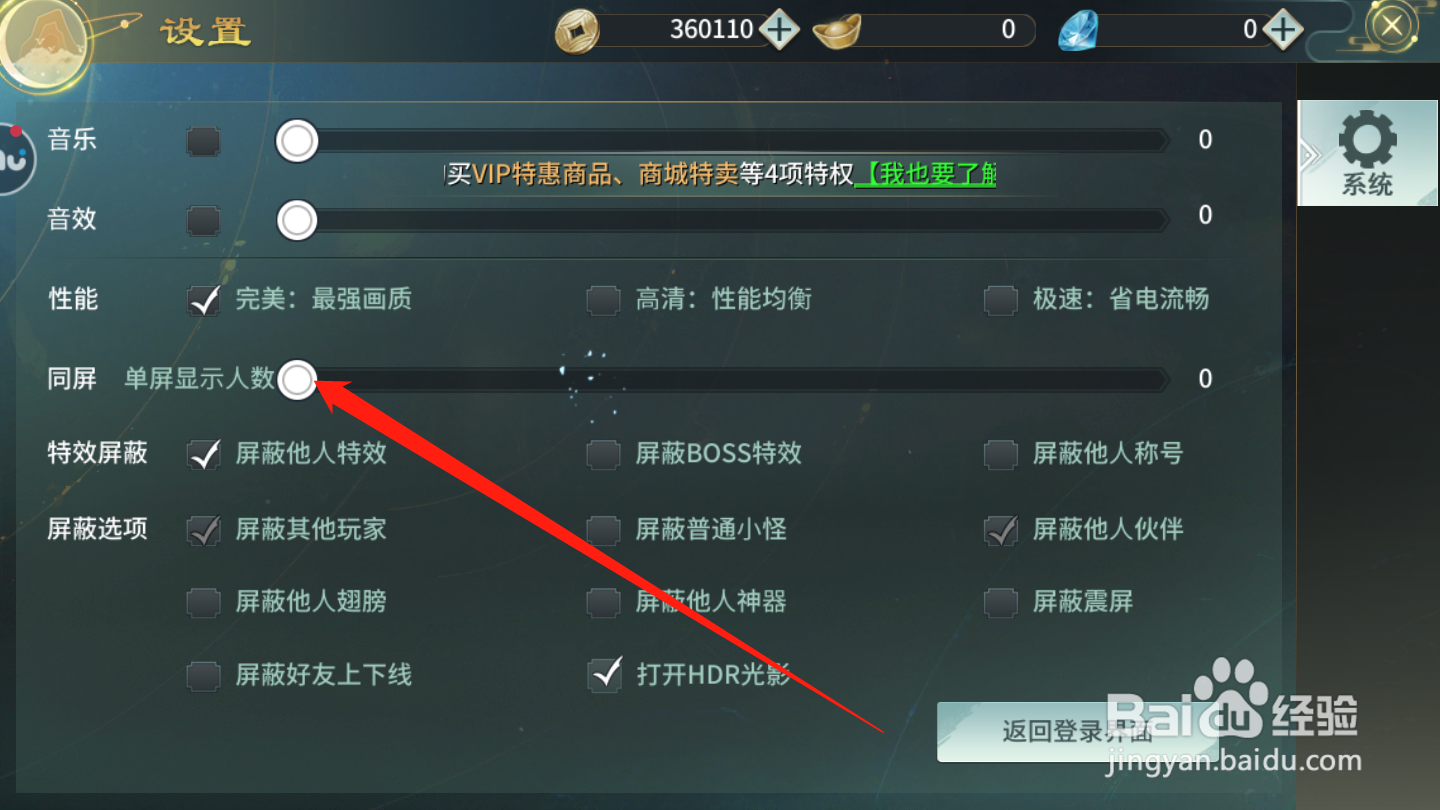
Task: Tap the copper coin currency icon
Action: click(577, 30)
